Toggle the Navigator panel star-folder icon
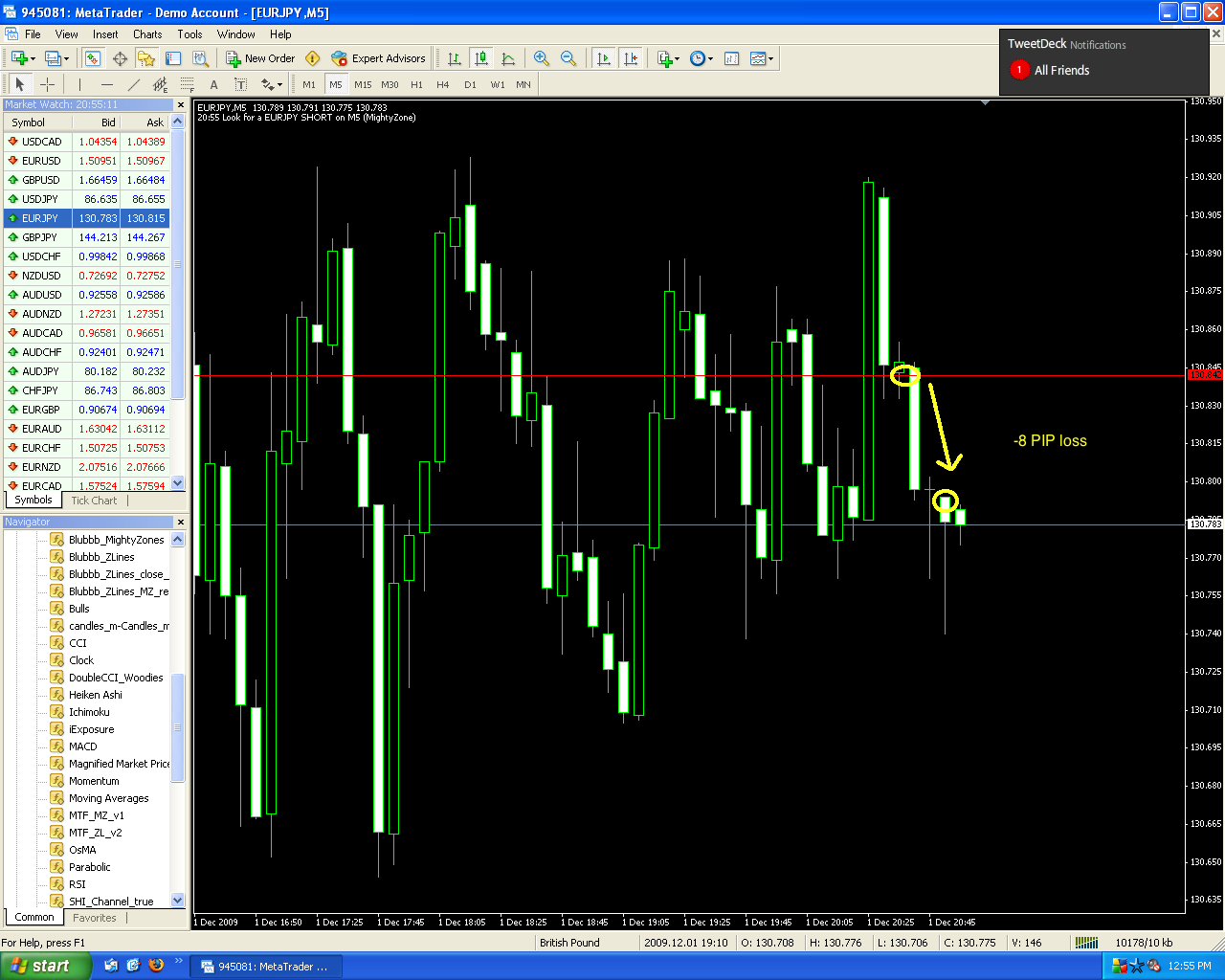The height and width of the screenshot is (980, 1225). (146, 58)
